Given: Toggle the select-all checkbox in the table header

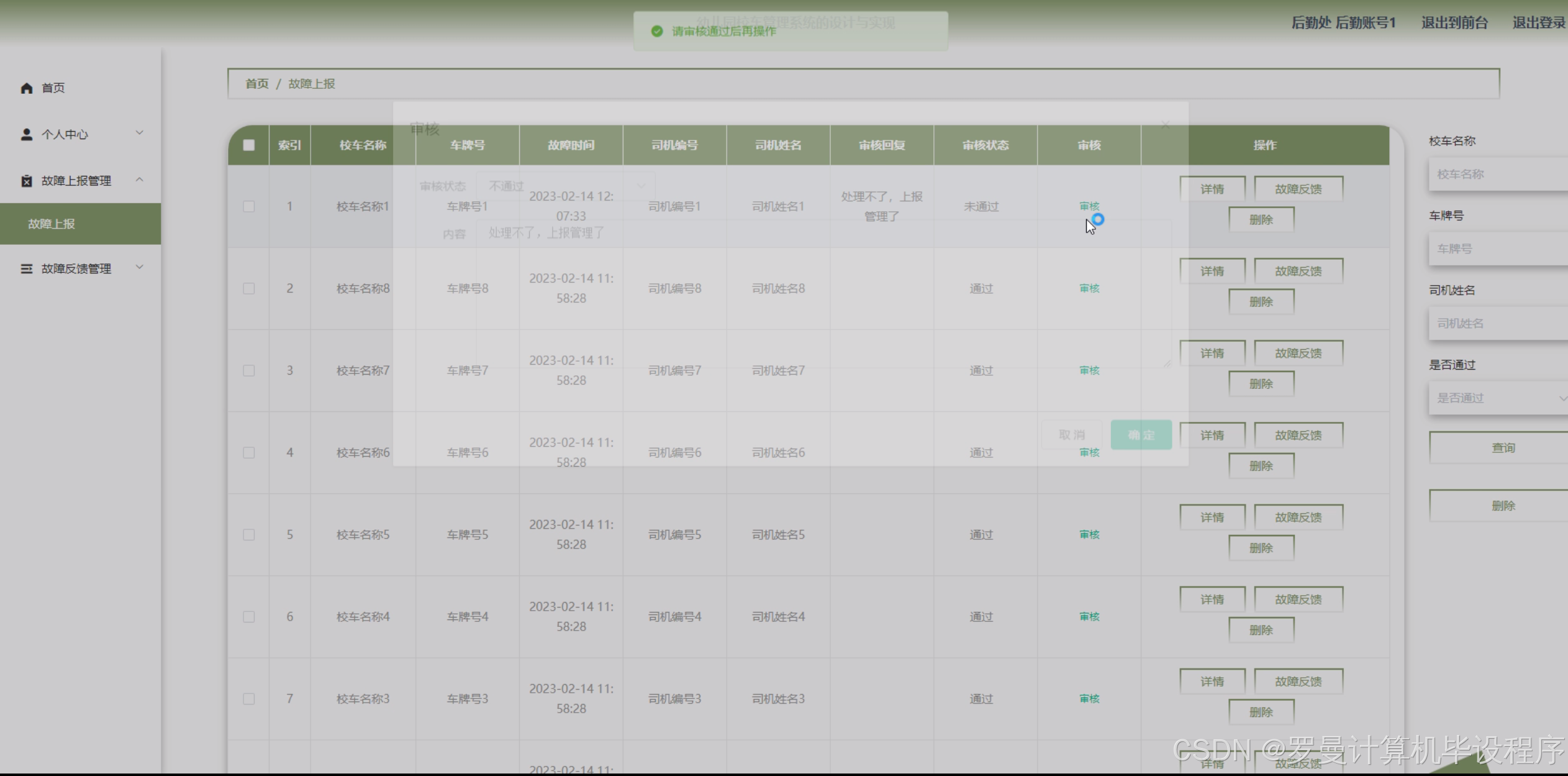Looking at the screenshot, I should click(248, 145).
